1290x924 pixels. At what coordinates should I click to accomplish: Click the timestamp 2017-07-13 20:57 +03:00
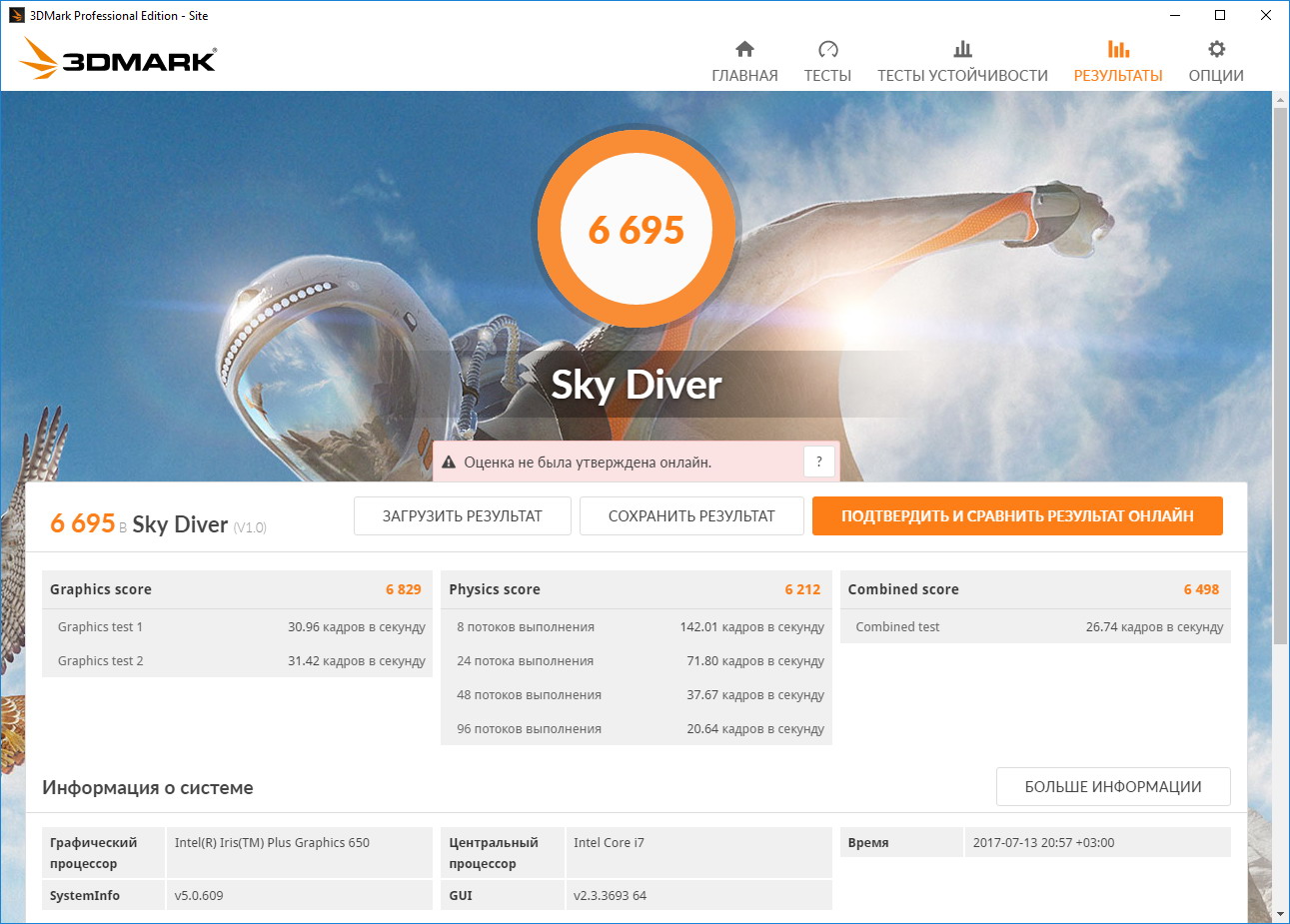point(1043,843)
